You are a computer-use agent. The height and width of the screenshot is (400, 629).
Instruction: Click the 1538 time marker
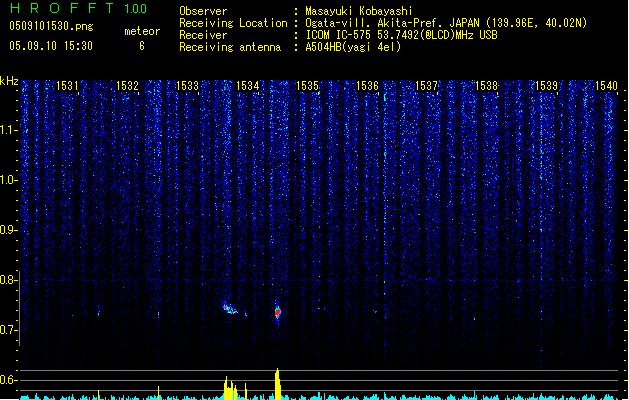click(x=486, y=86)
